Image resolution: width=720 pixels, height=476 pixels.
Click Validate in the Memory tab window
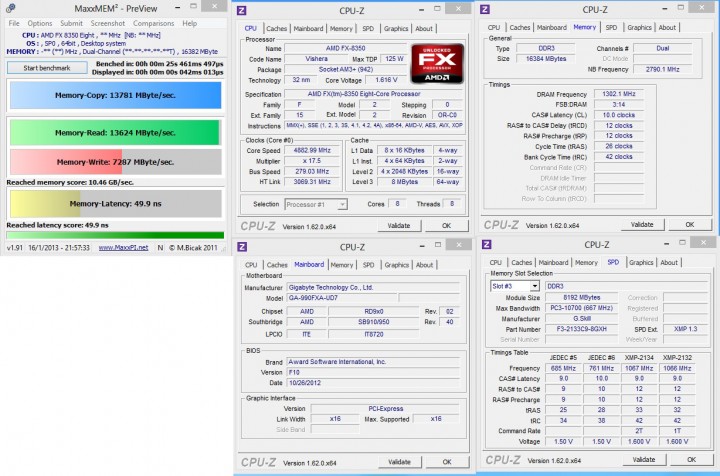(642, 224)
